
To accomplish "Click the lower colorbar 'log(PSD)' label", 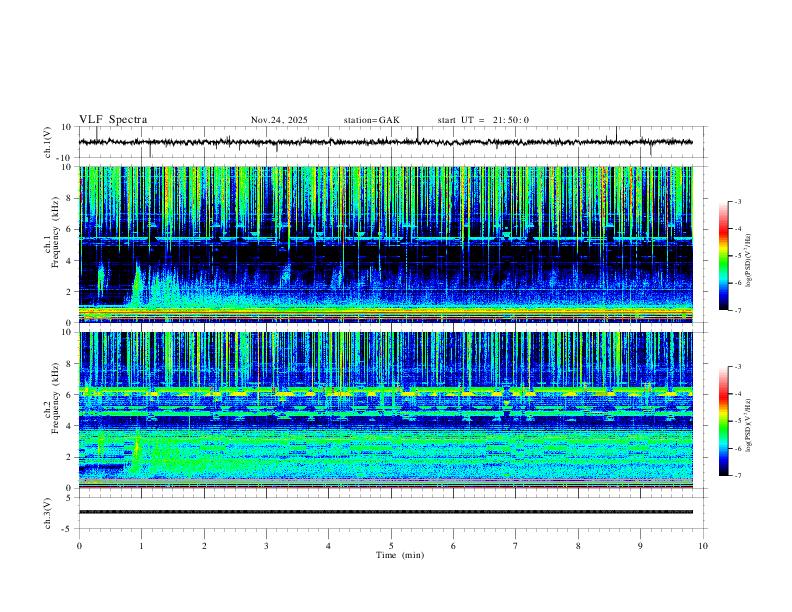I will 748,425.
